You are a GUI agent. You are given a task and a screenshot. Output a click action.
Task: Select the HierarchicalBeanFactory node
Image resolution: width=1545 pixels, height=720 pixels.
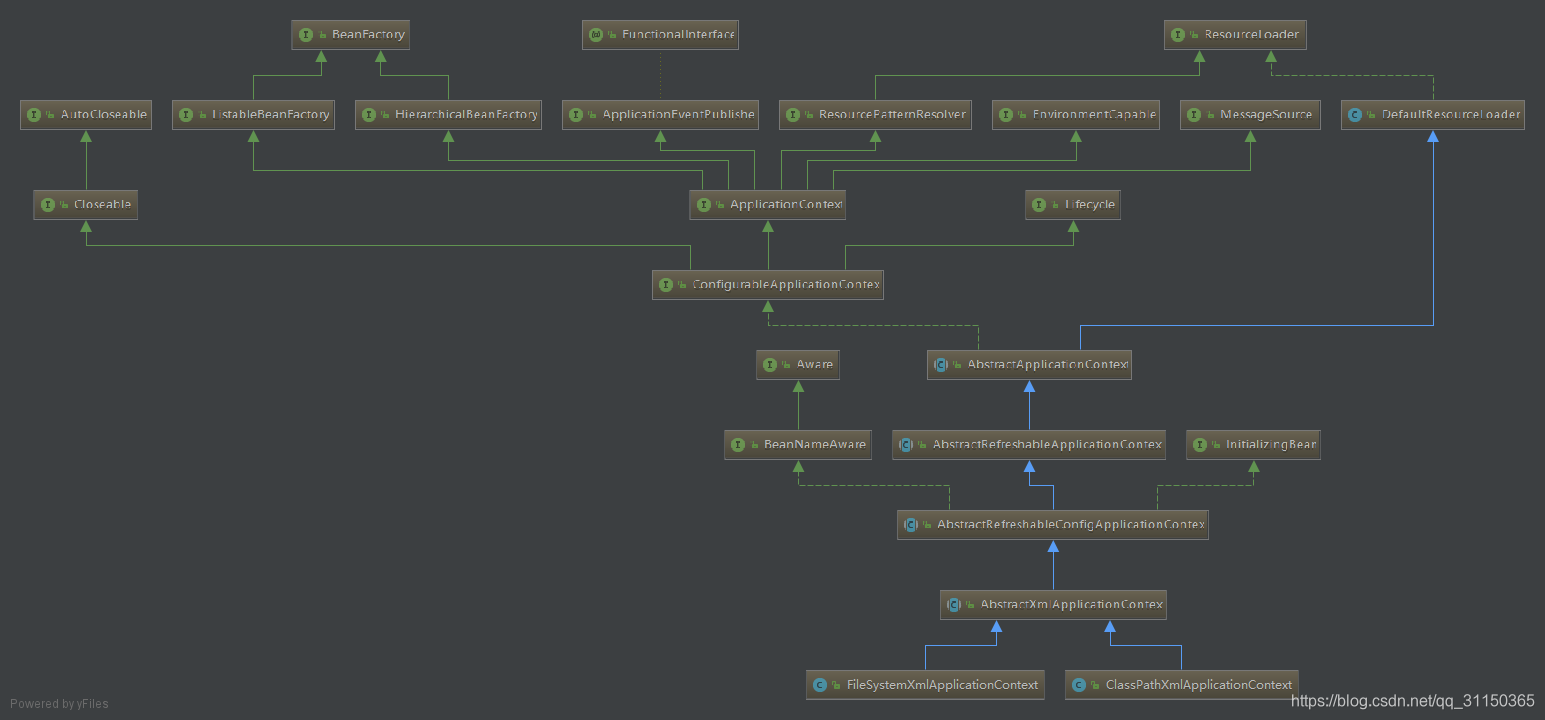[x=448, y=115]
